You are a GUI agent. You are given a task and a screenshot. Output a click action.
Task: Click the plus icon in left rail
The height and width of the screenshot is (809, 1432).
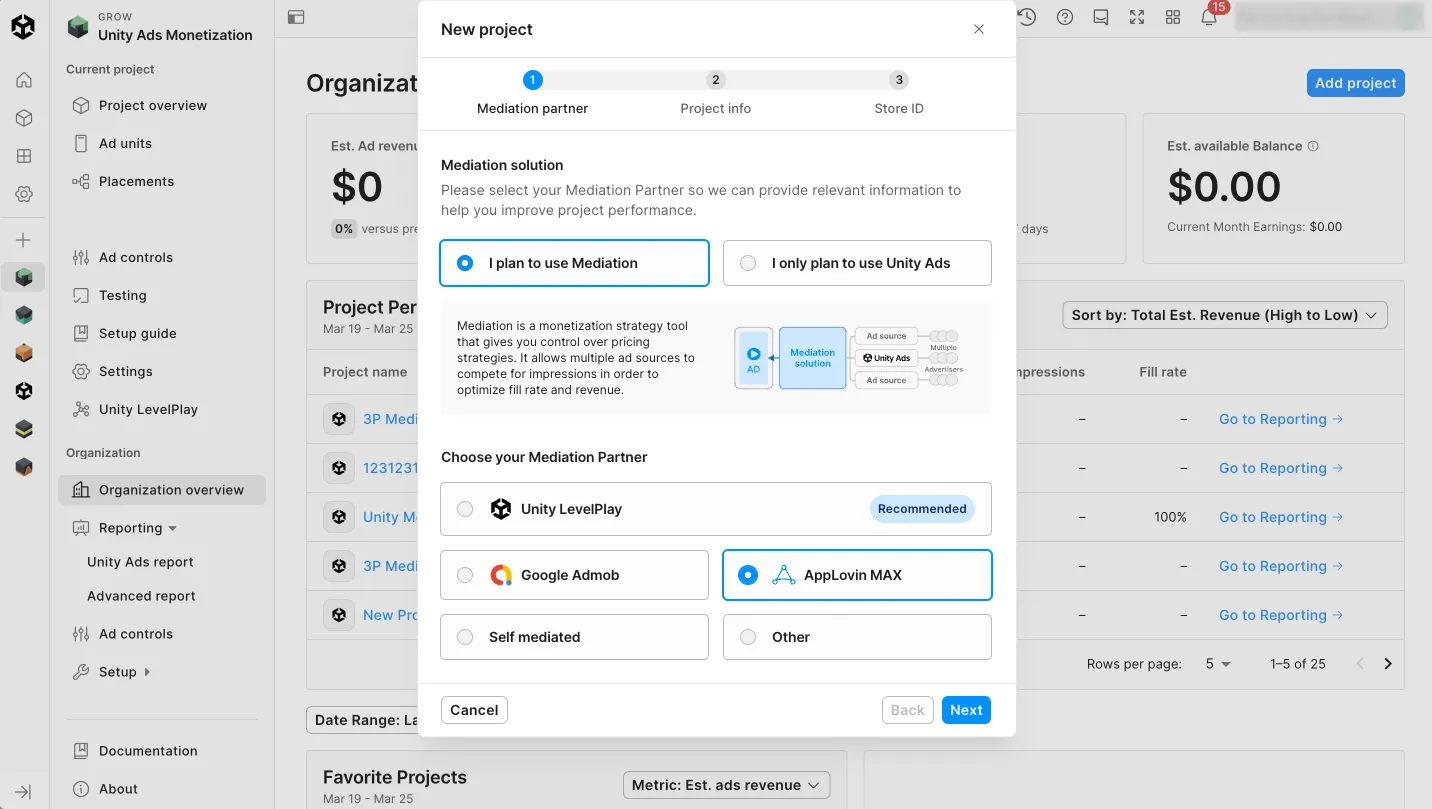24,240
